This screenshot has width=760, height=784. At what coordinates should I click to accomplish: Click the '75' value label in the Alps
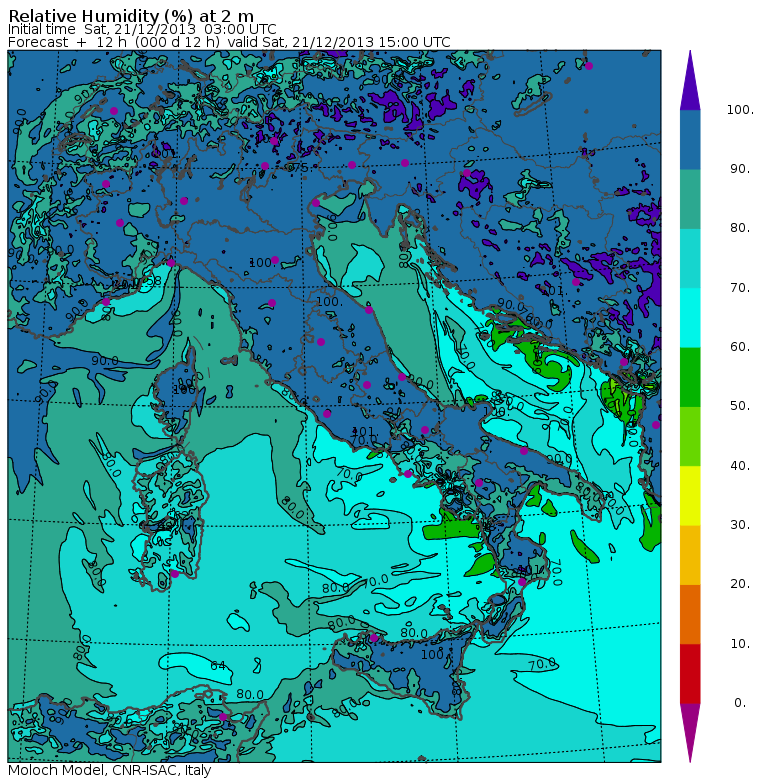pos(298,168)
